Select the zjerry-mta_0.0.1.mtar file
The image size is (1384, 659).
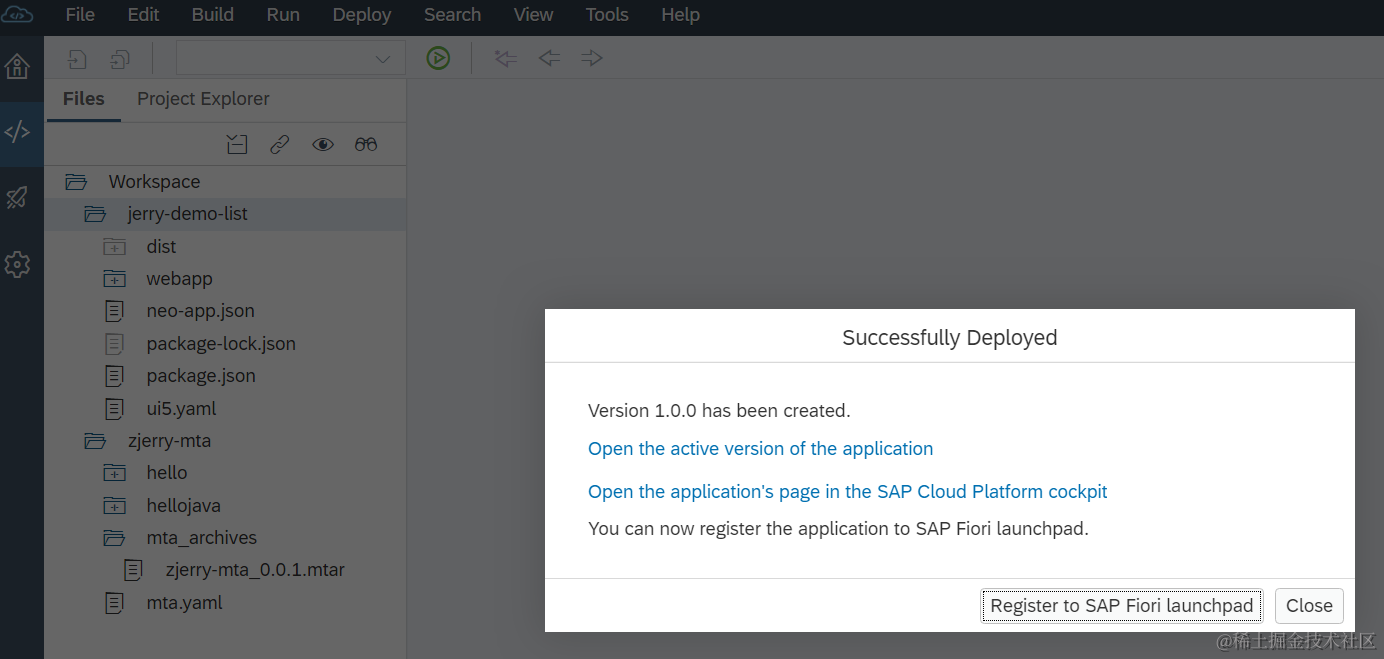255,570
